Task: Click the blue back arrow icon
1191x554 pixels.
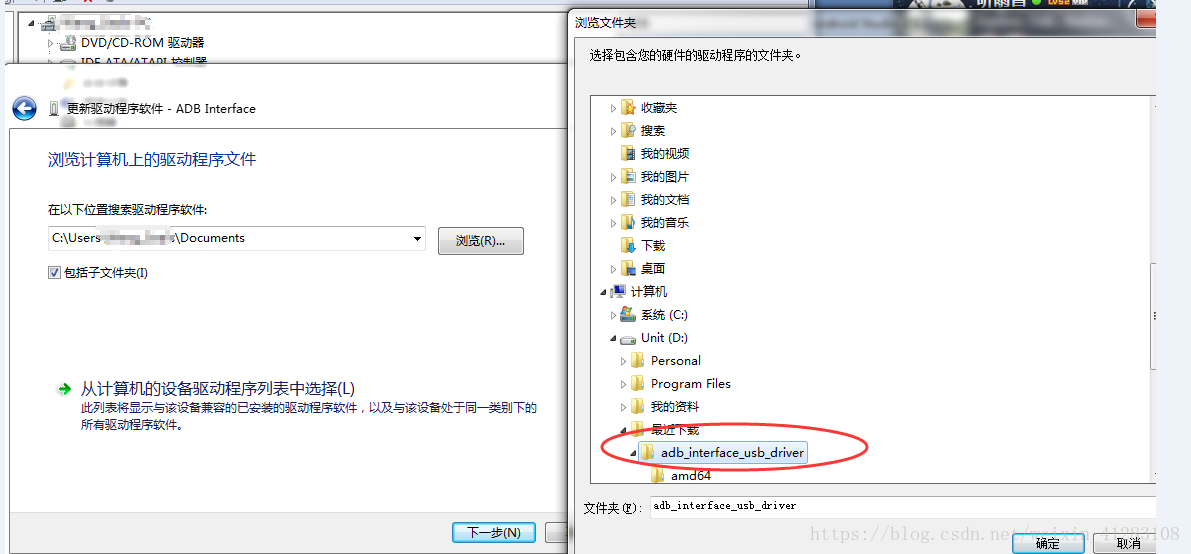Action: 24,109
